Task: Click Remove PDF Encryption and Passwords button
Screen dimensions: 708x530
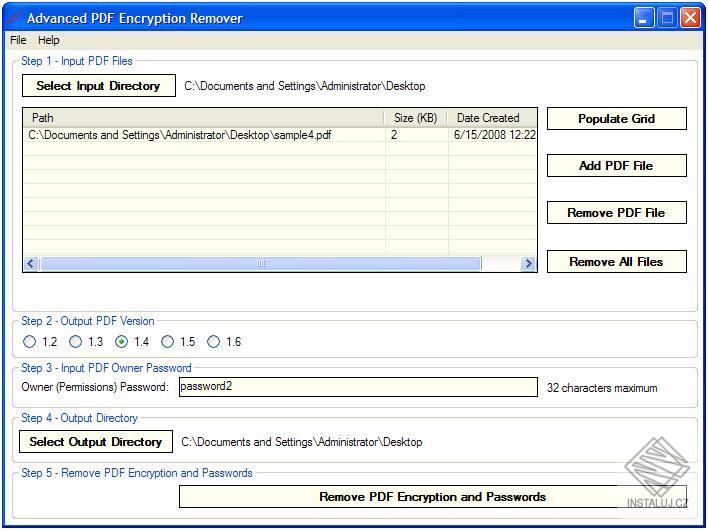Action: coord(433,497)
